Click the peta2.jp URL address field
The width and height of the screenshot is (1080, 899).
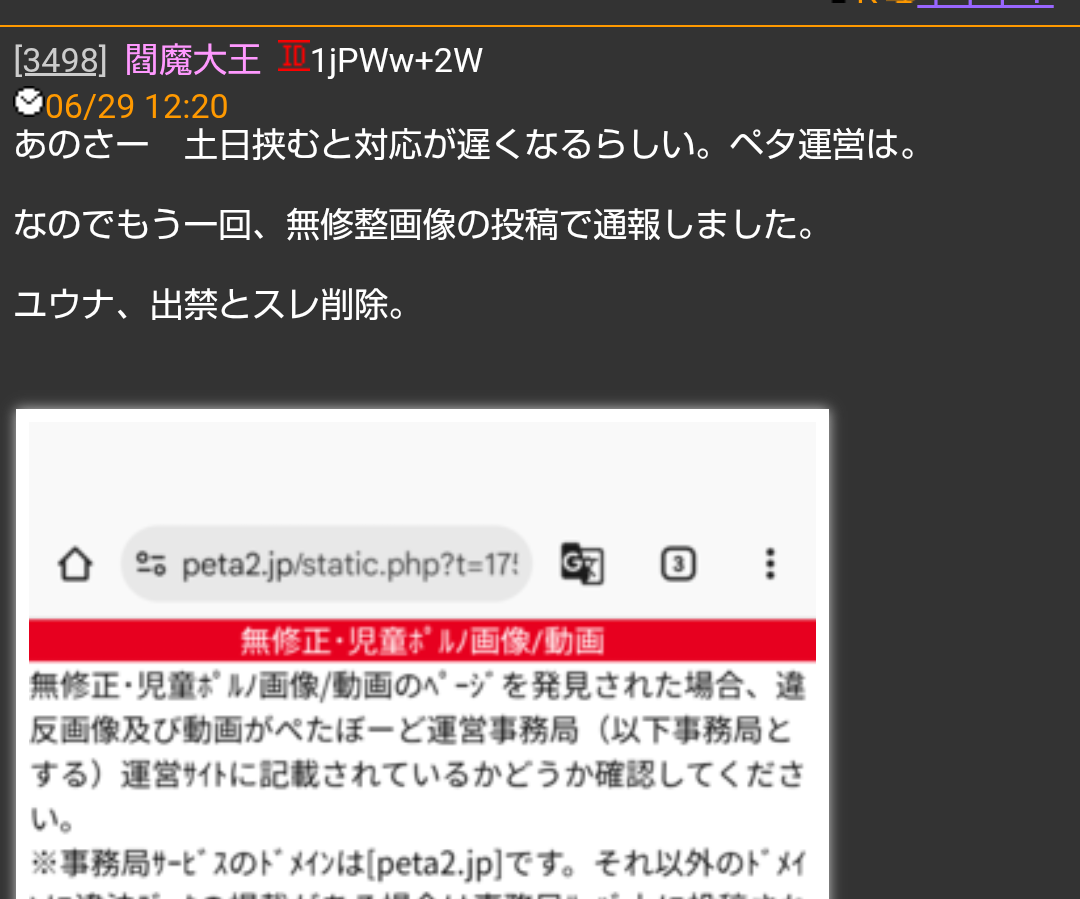click(326, 564)
